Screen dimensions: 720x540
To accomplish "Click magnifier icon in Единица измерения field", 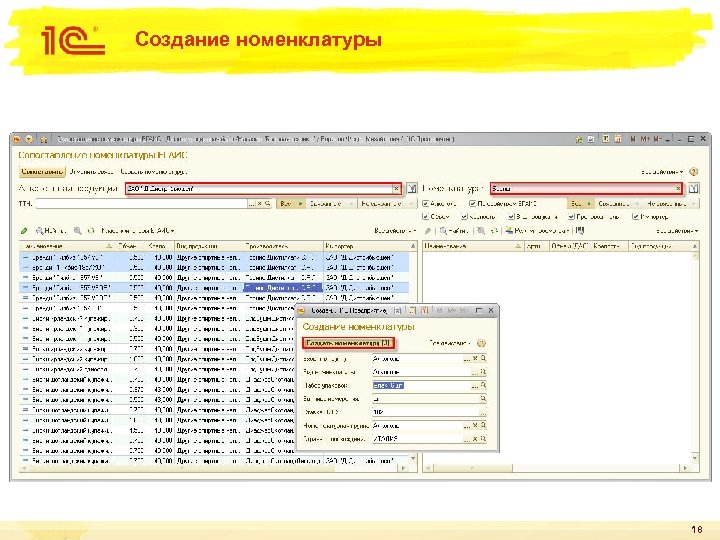I will point(483,399).
